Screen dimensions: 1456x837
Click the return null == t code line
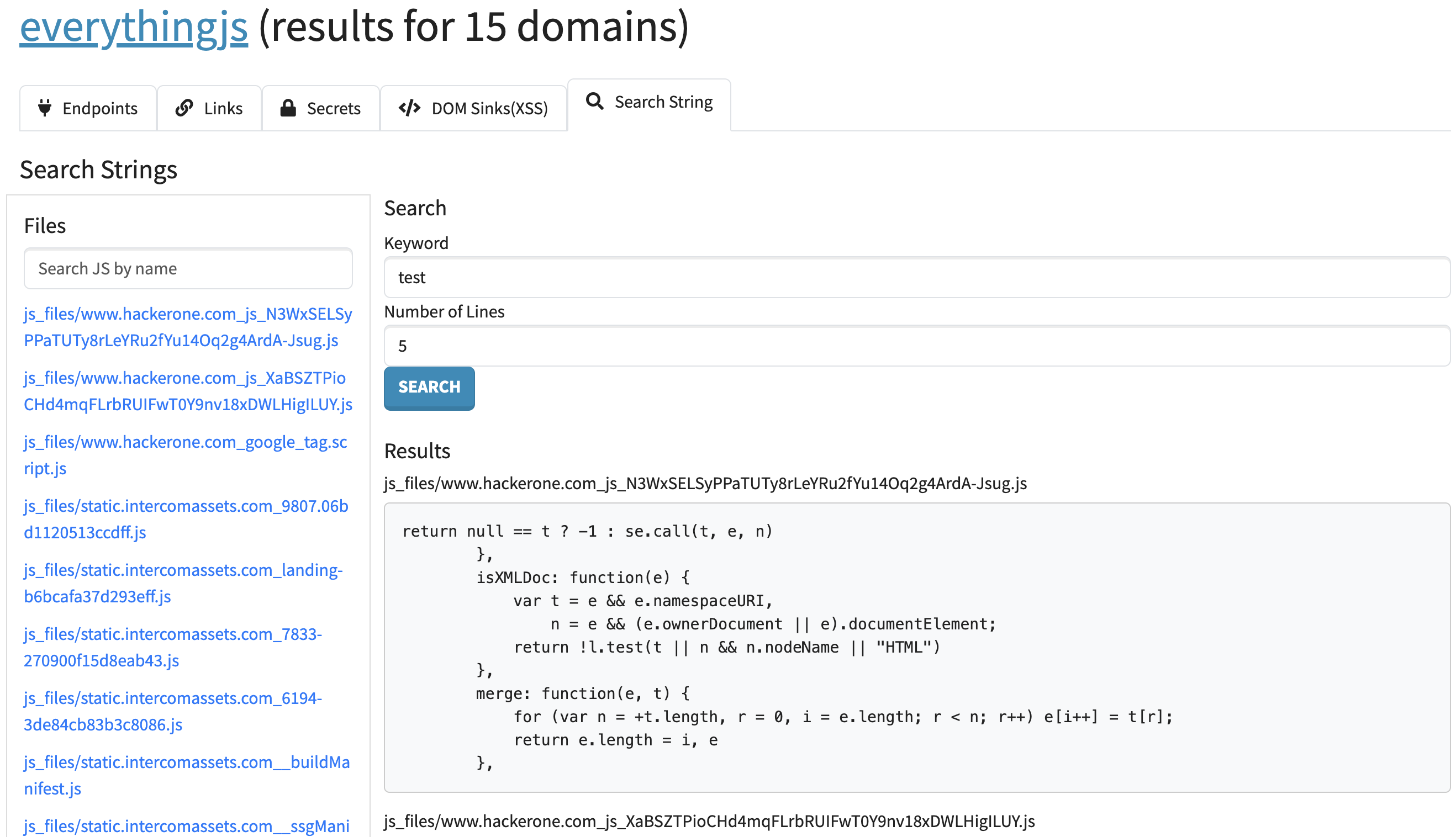click(588, 531)
